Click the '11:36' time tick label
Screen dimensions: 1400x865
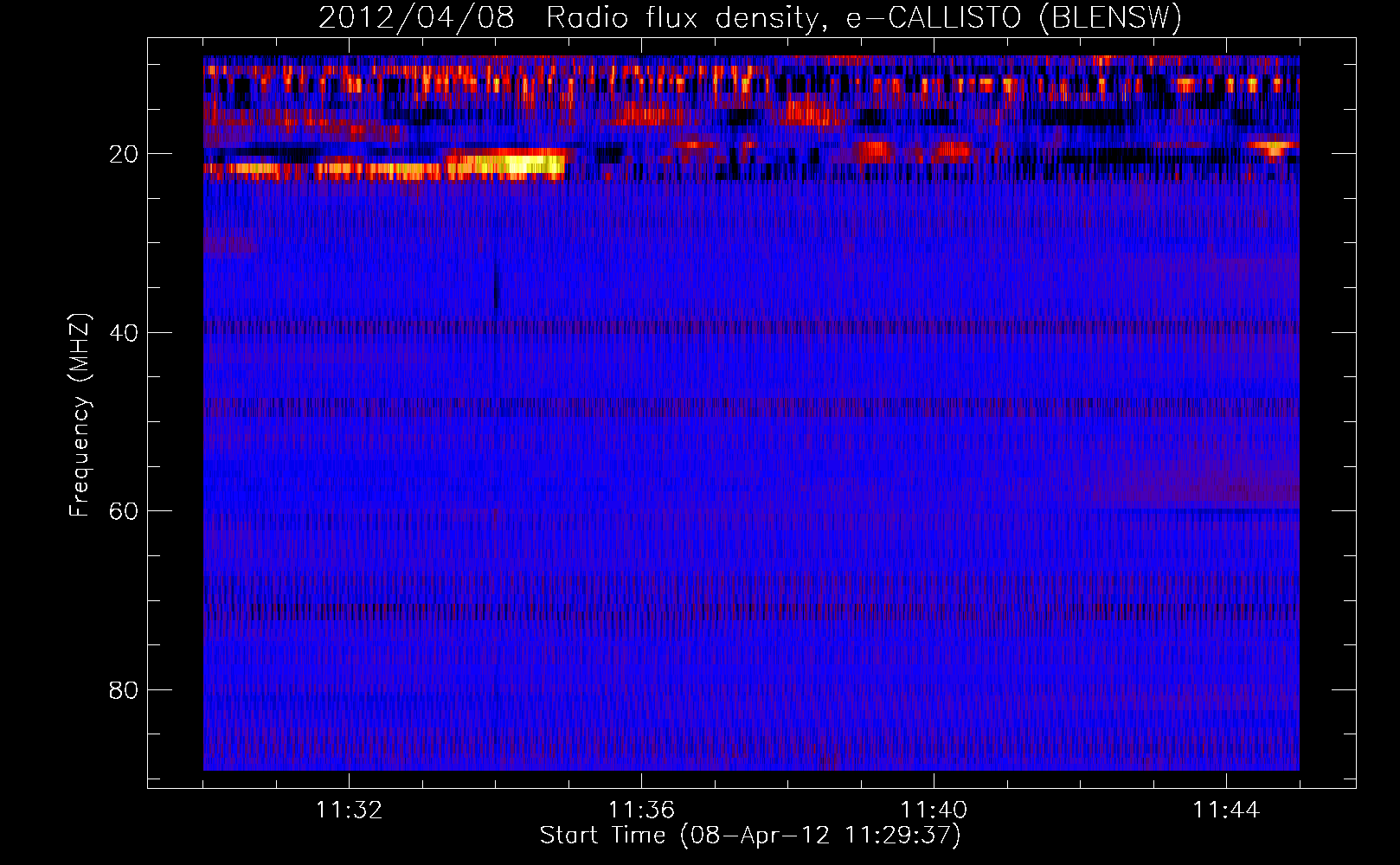[641, 810]
